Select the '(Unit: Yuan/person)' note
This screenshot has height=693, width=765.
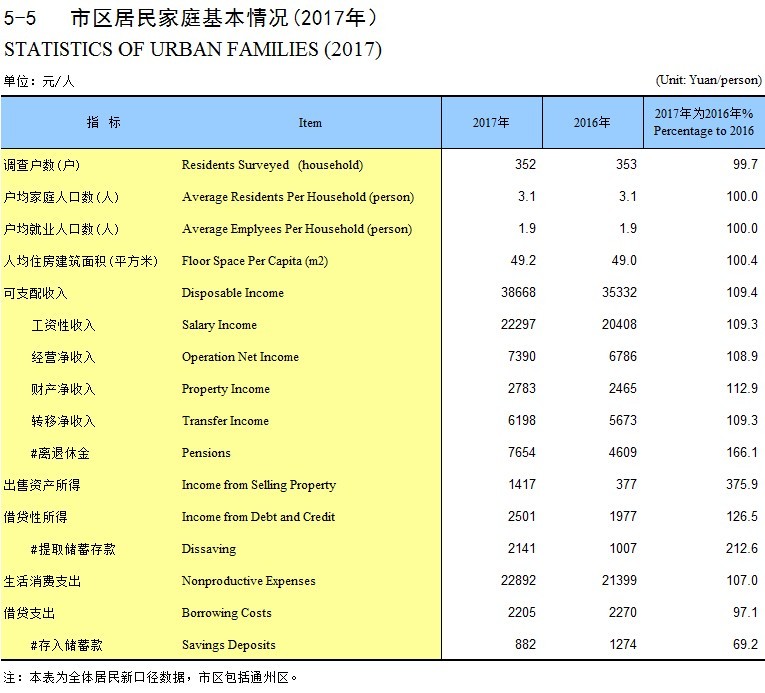click(x=709, y=80)
